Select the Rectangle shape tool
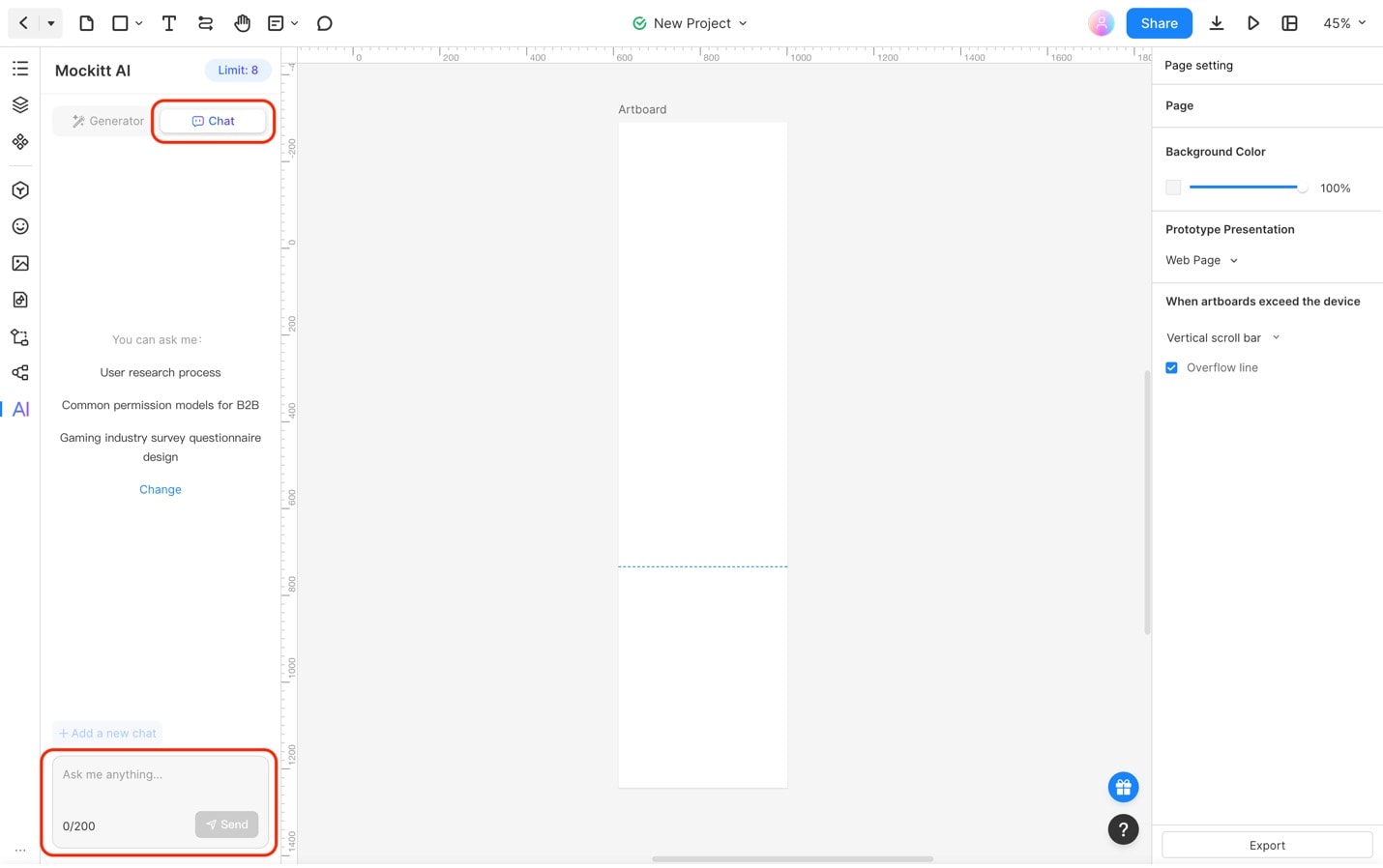The height and width of the screenshot is (868, 1383). point(120,23)
